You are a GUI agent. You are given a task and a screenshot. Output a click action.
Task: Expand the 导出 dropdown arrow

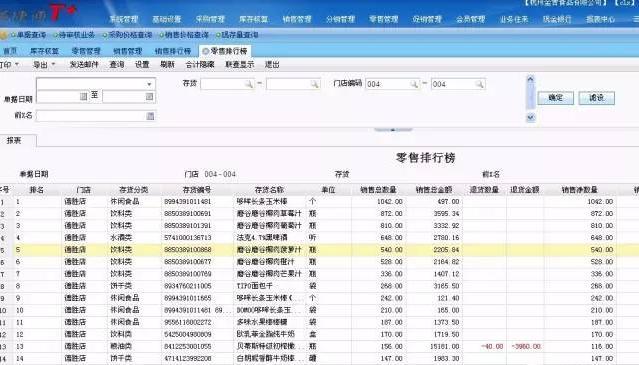point(53,64)
